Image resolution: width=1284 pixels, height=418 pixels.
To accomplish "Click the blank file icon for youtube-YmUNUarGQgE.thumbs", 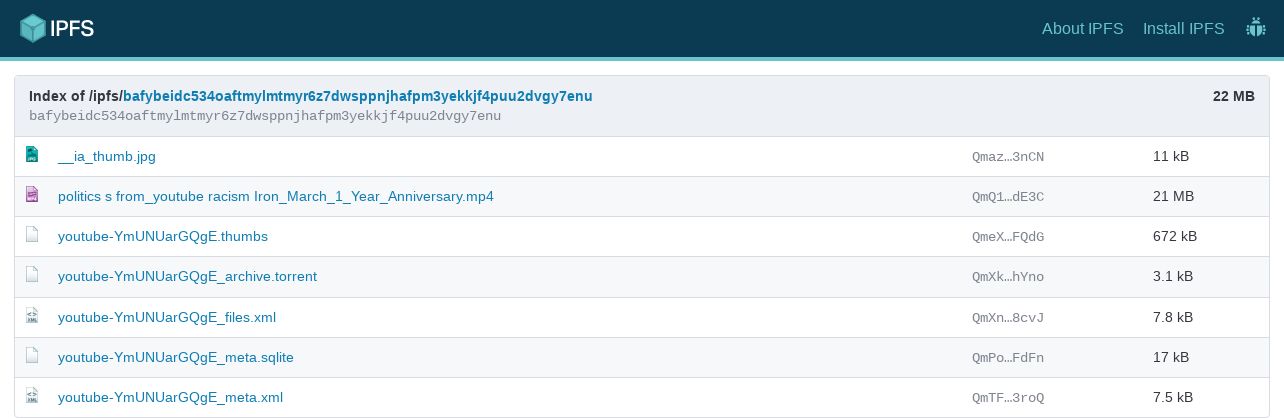I will point(32,236).
